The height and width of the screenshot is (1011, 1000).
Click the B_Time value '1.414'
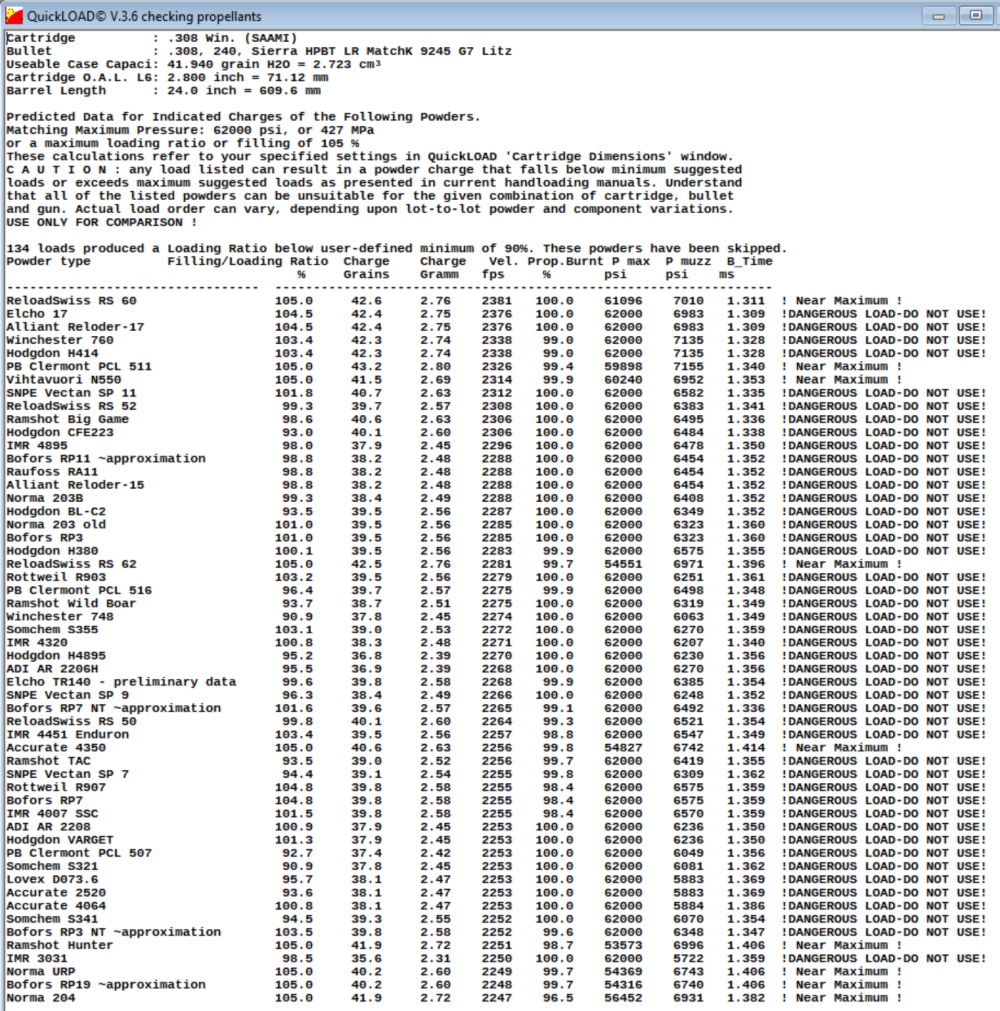tap(745, 748)
